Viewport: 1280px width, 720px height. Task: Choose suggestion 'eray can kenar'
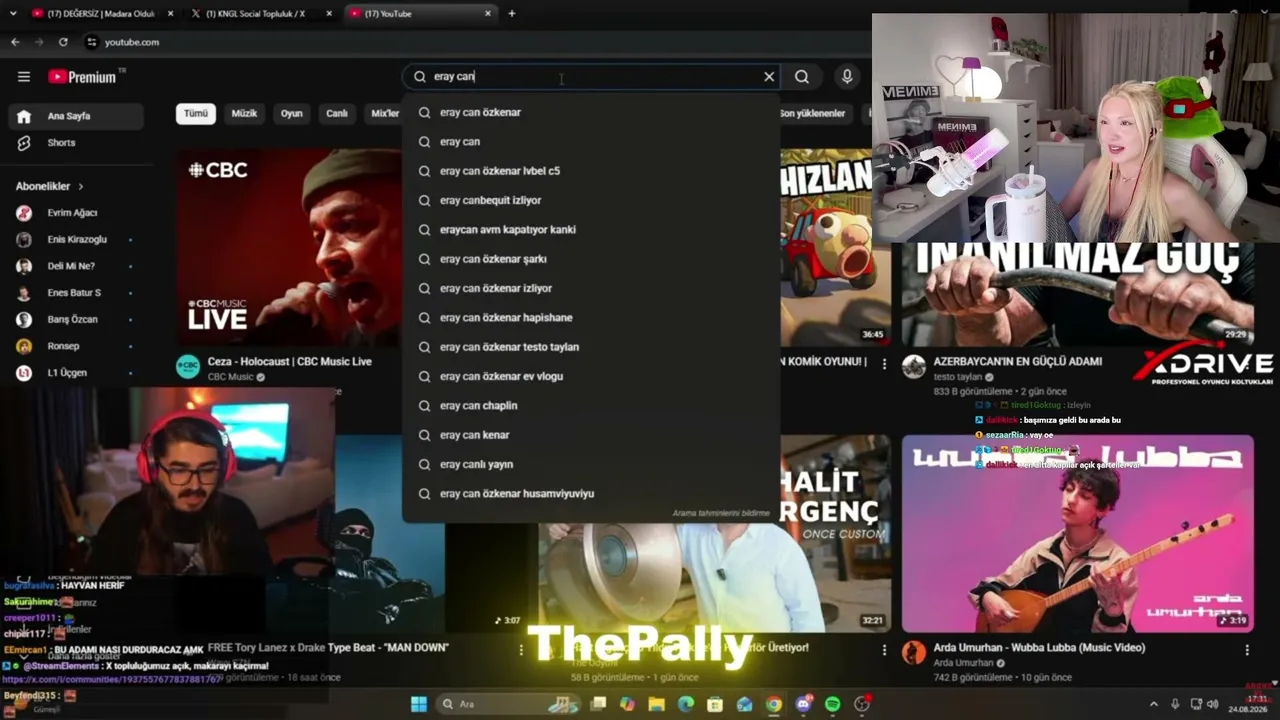coord(591,435)
